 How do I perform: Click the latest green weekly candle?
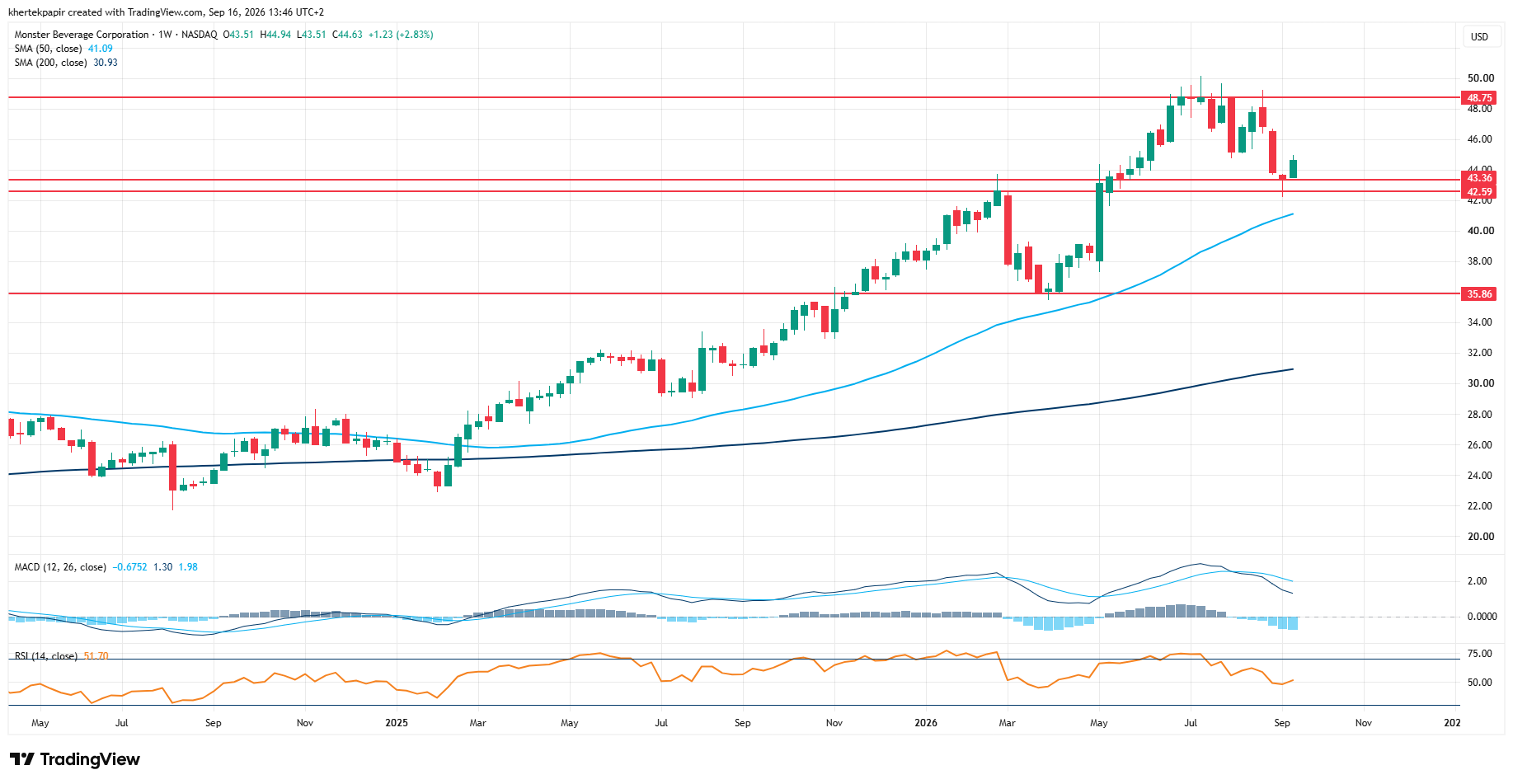(x=1293, y=168)
